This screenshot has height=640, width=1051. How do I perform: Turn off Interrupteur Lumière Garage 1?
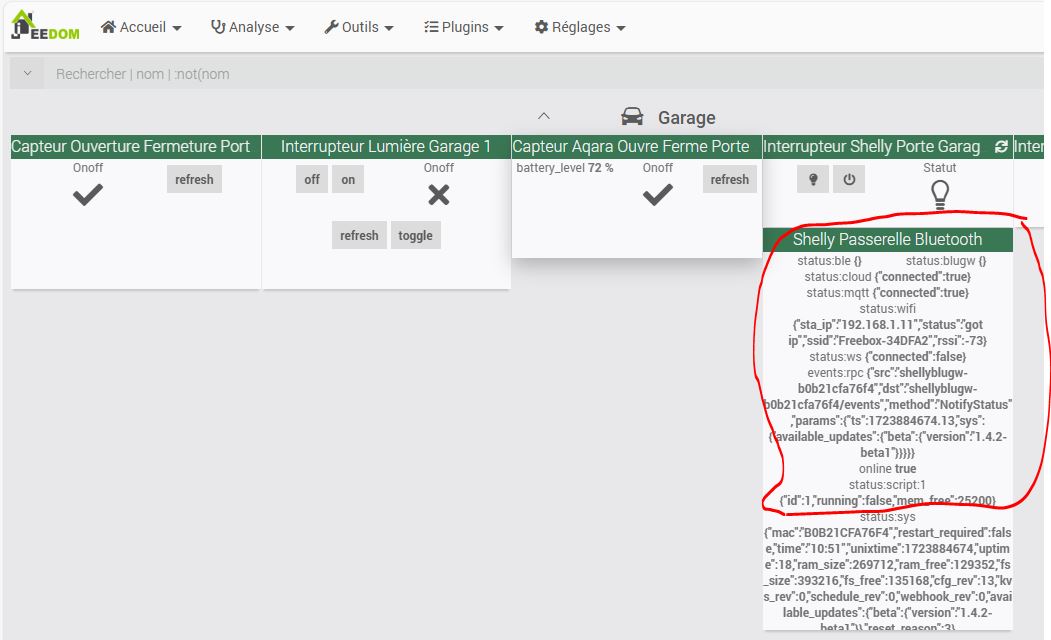[x=312, y=180]
